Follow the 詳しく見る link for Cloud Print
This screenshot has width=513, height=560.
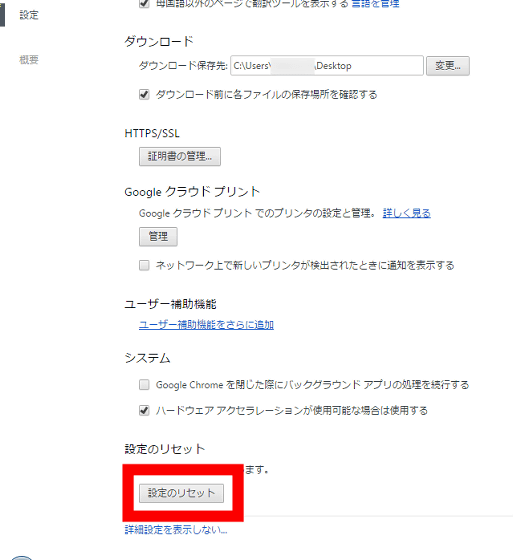coord(407,213)
